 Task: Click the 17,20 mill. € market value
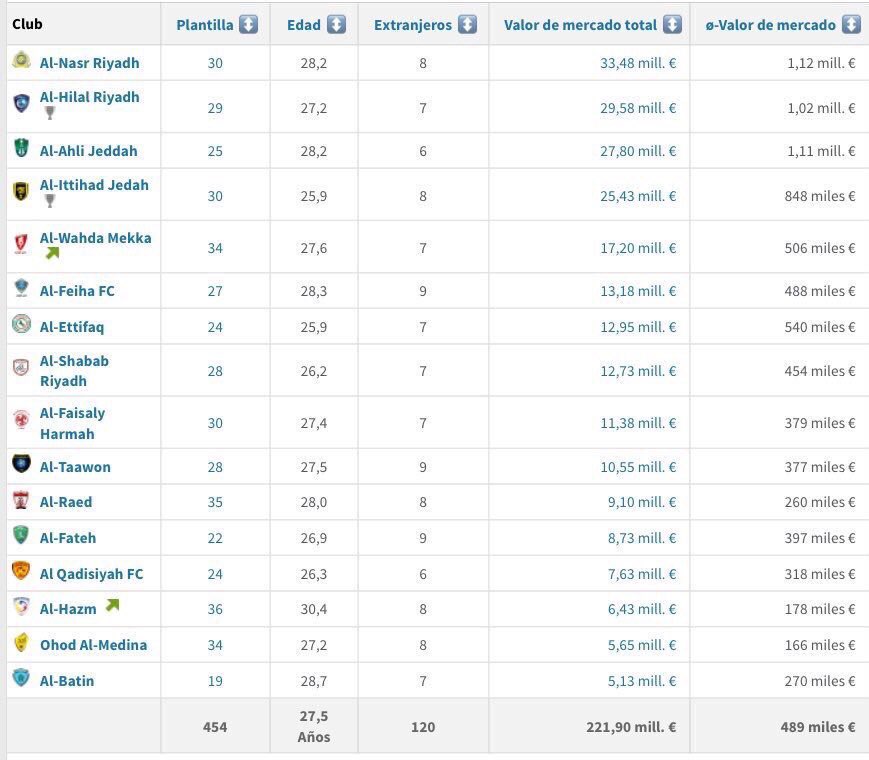pos(638,248)
